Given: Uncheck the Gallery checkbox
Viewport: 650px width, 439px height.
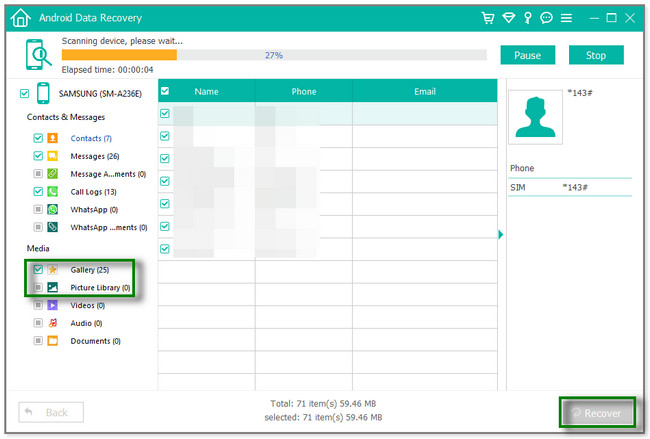Looking at the screenshot, I should coord(38,270).
